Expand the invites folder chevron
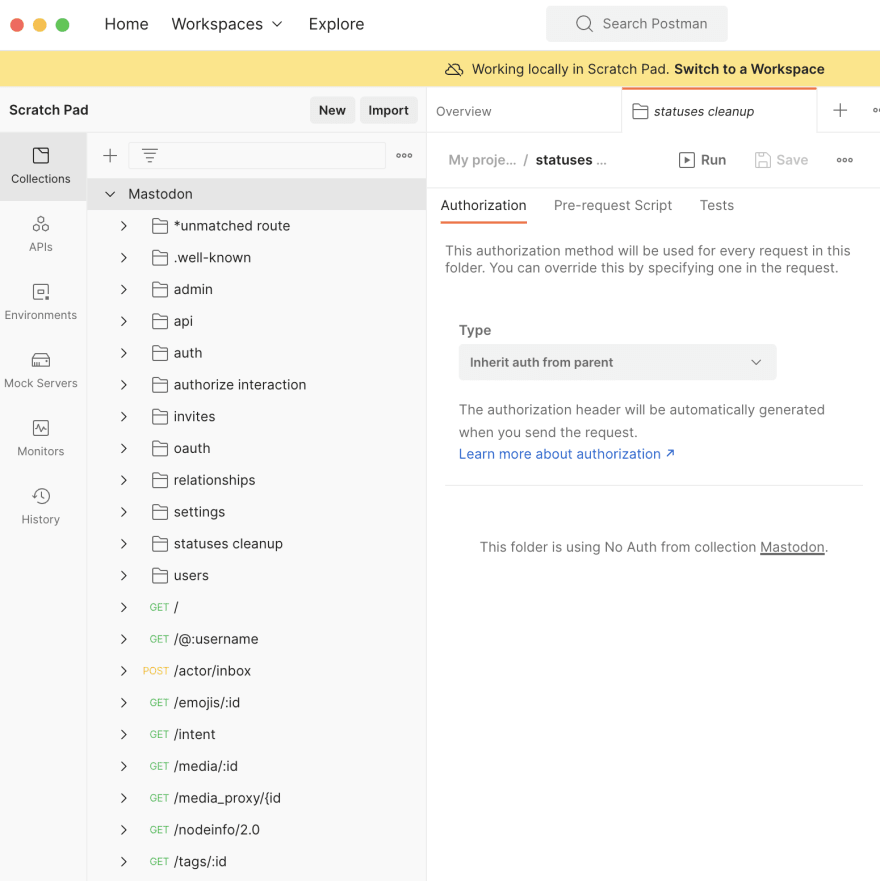Image resolution: width=880 pixels, height=881 pixels. [124, 416]
